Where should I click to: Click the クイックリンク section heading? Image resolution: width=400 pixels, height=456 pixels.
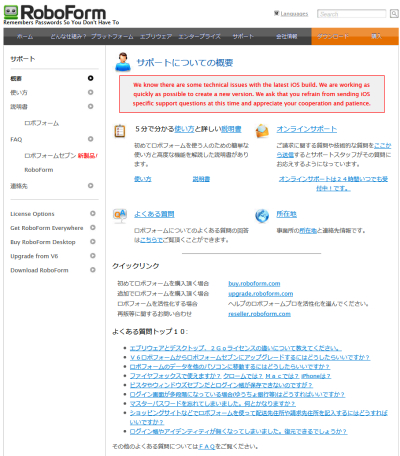click(x=136, y=266)
